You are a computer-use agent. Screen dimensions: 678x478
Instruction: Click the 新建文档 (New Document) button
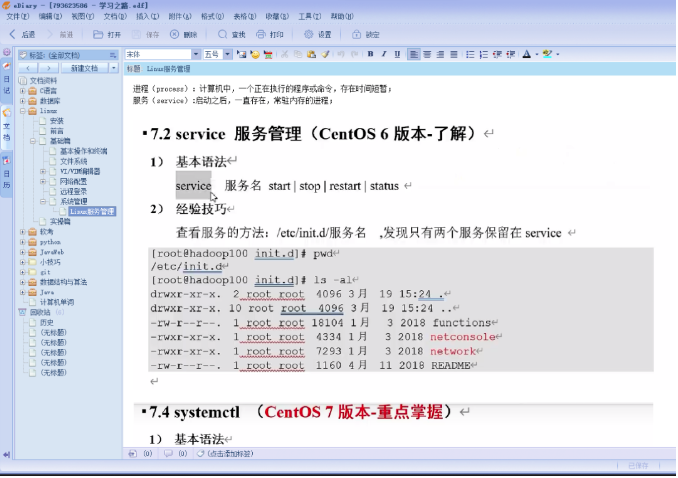(85, 68)
